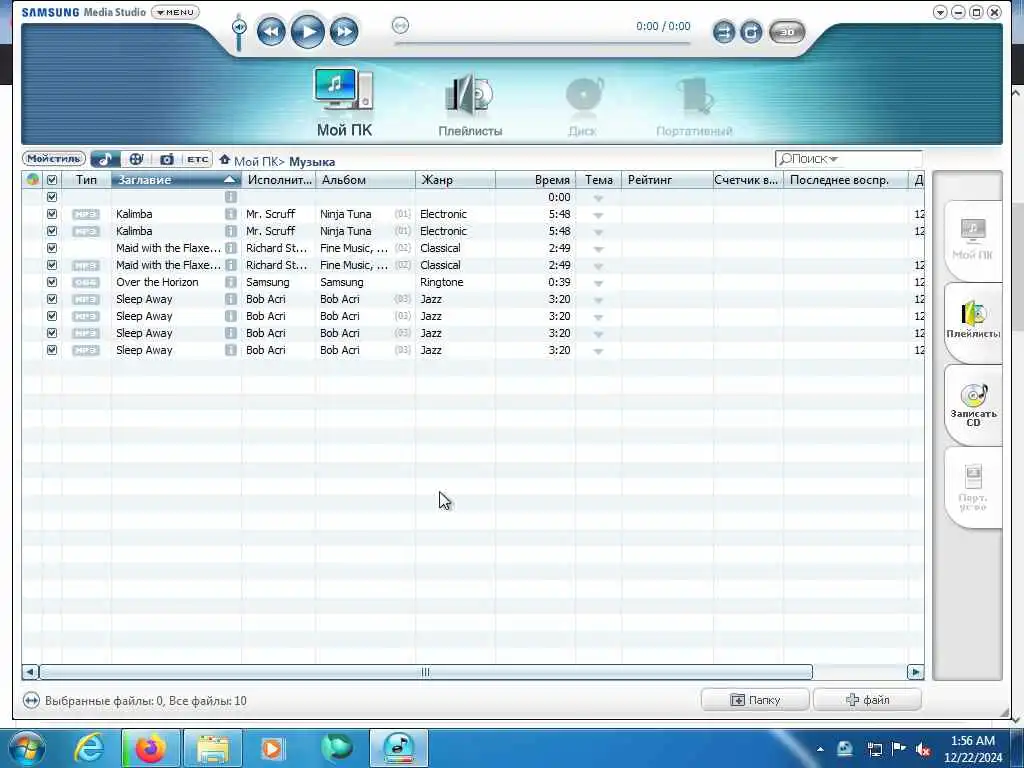The image size is (1024, 768).
Task: Expand Тема dropdown for blank first row
Action: point(598,198)
